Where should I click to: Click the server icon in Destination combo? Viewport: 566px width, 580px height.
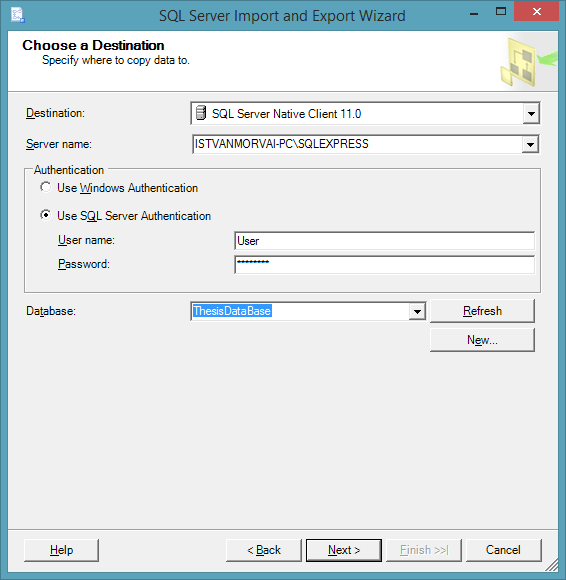(x=201, y=113)
